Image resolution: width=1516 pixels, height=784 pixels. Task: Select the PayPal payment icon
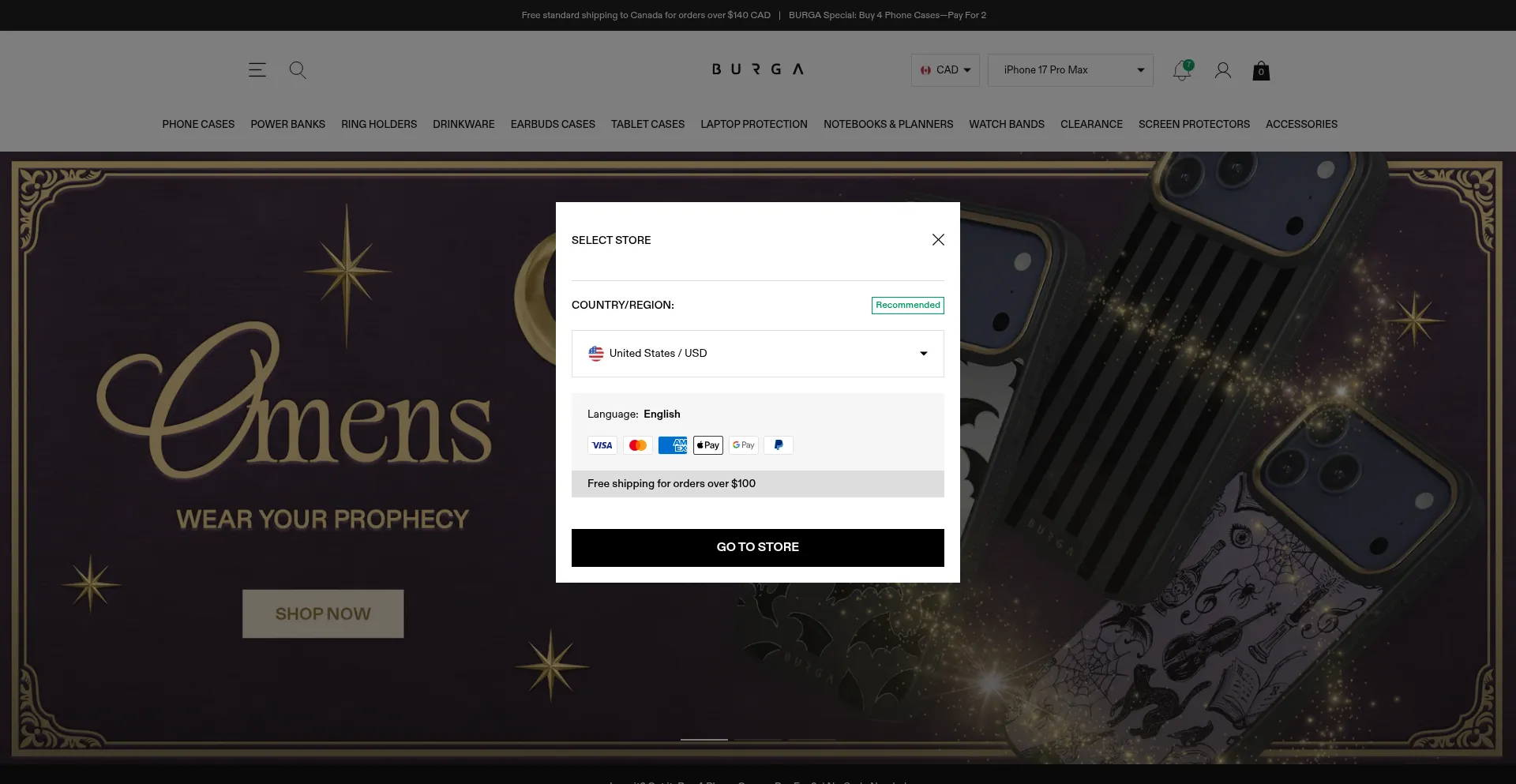[x=779, y=445]
